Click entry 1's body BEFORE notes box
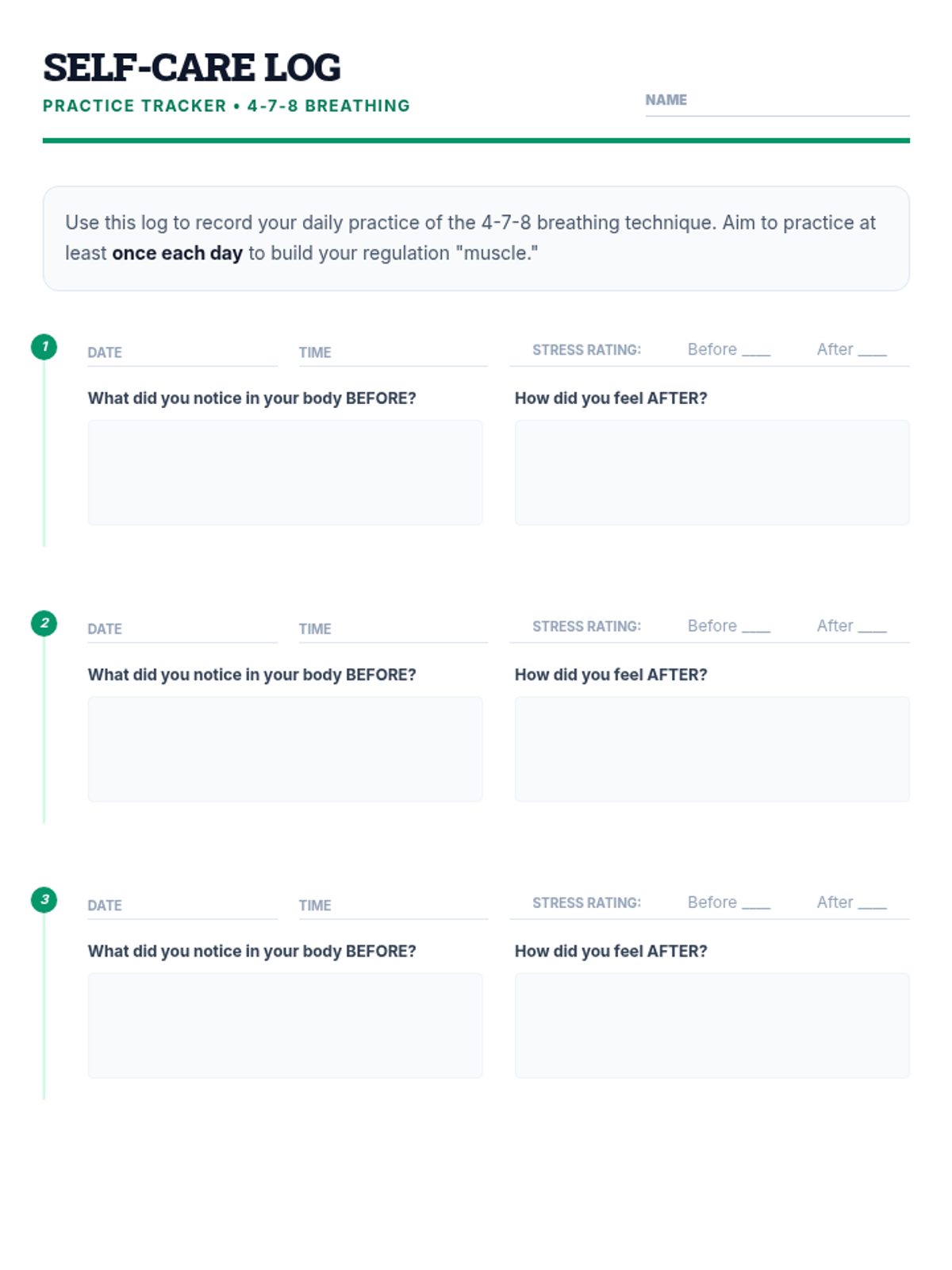Viewport: 952px width, 1270px height. 285,472
